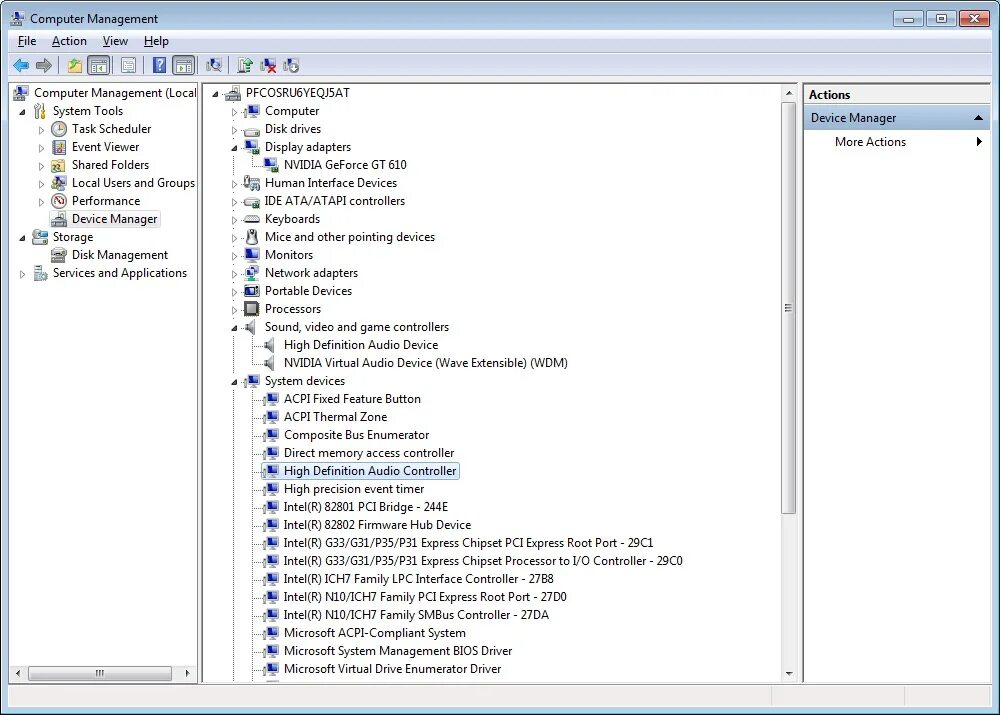Click the Disable device toolbar icon

(291, 65)
